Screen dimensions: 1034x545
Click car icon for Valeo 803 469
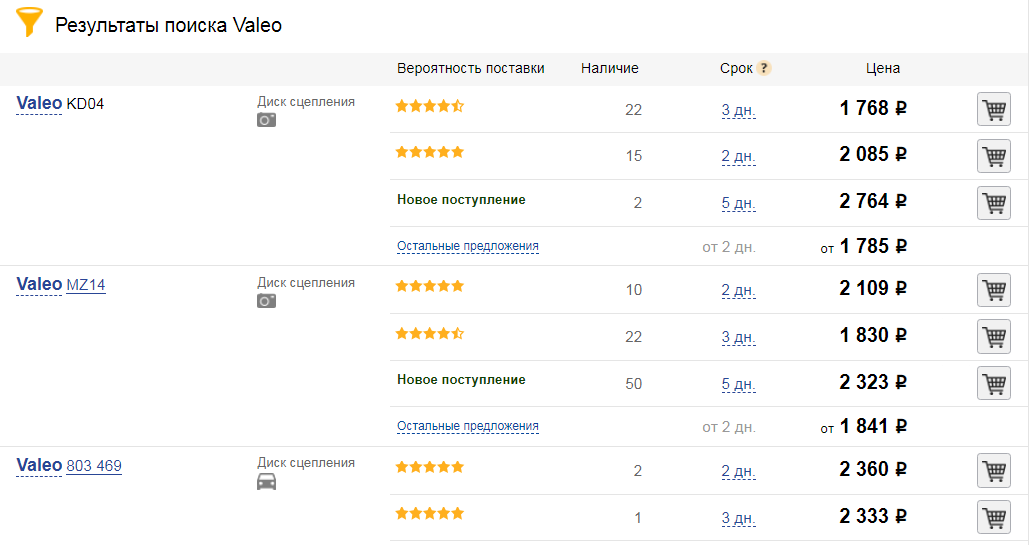(266, 482)
